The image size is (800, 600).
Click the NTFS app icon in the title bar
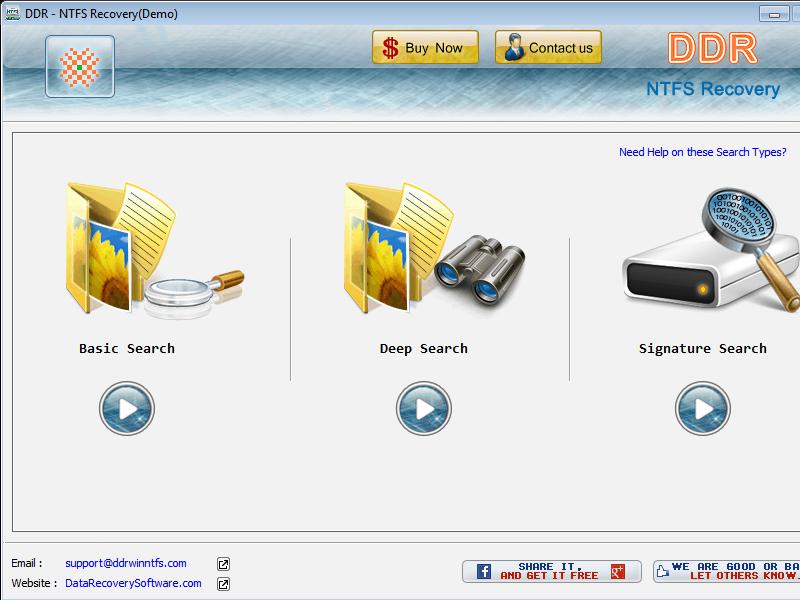point(12,13)
